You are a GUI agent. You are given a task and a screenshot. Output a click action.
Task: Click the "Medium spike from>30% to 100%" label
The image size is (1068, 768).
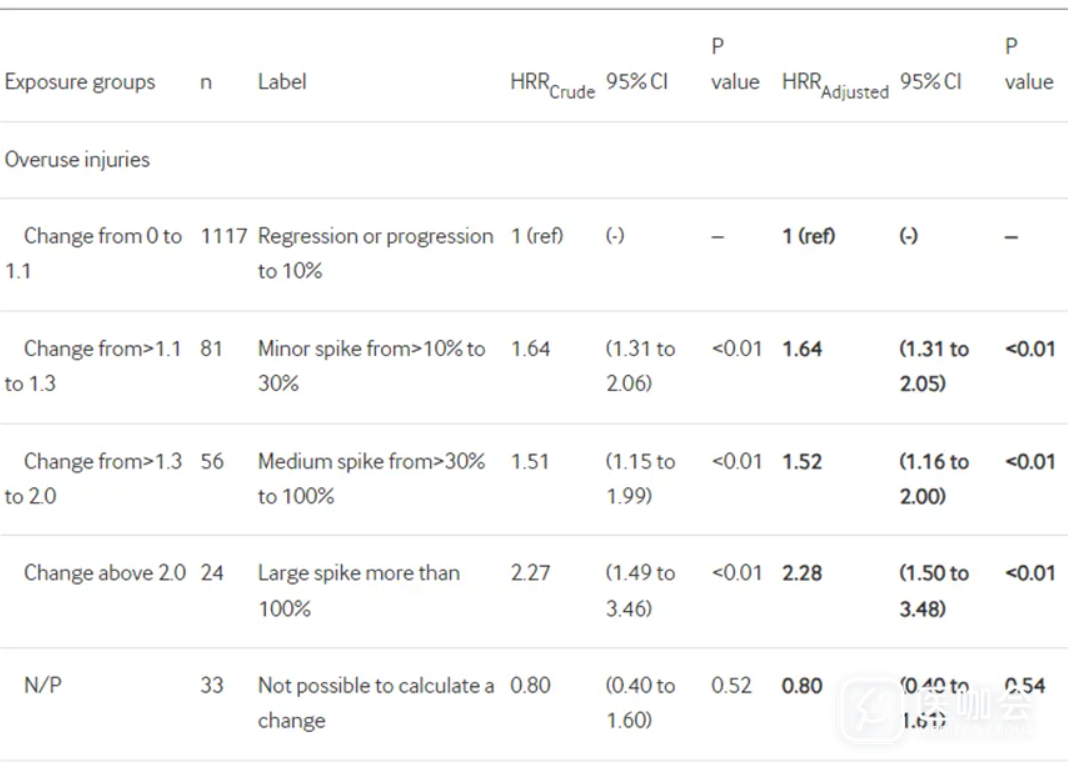371,478
